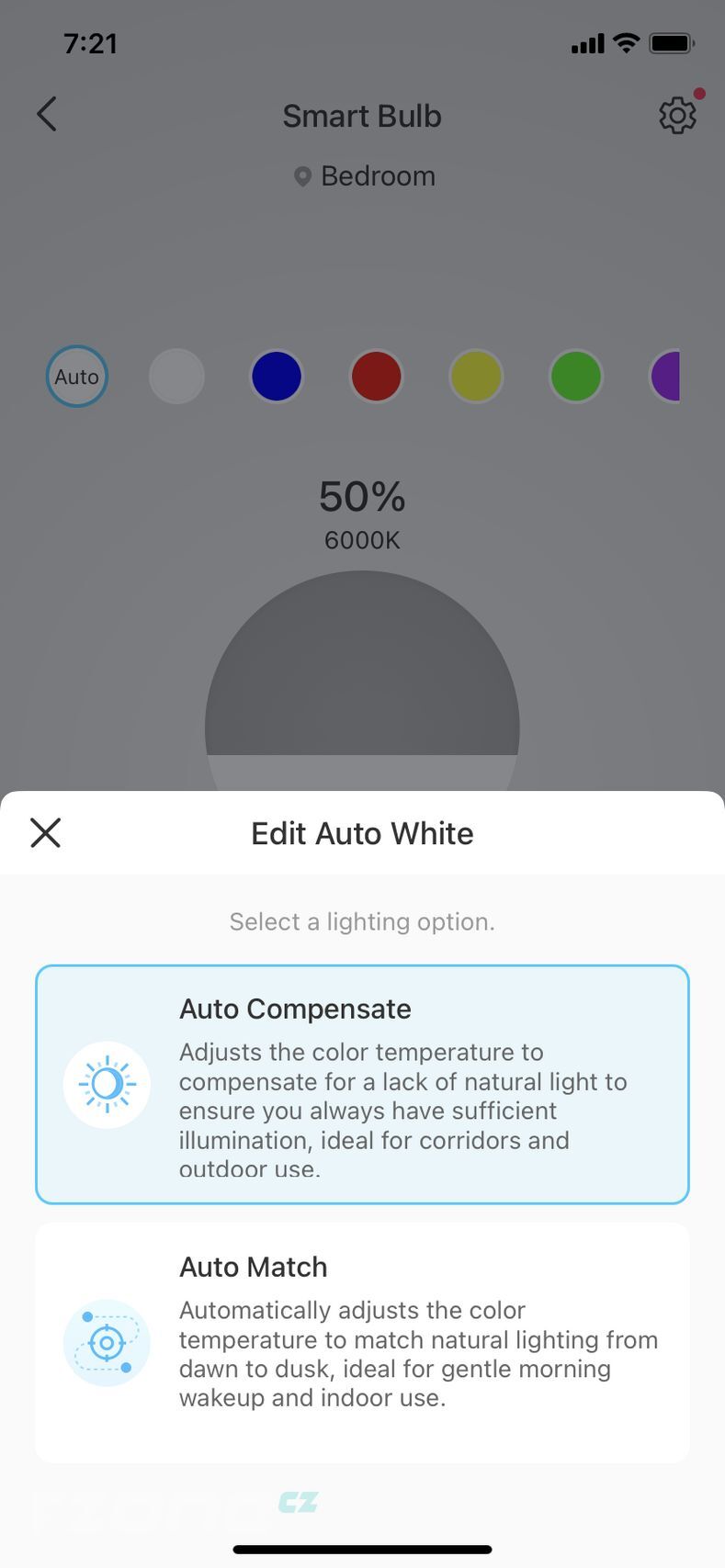Check the Wi-Fi status icon
725x1568 pixels.
click(627, 43)
